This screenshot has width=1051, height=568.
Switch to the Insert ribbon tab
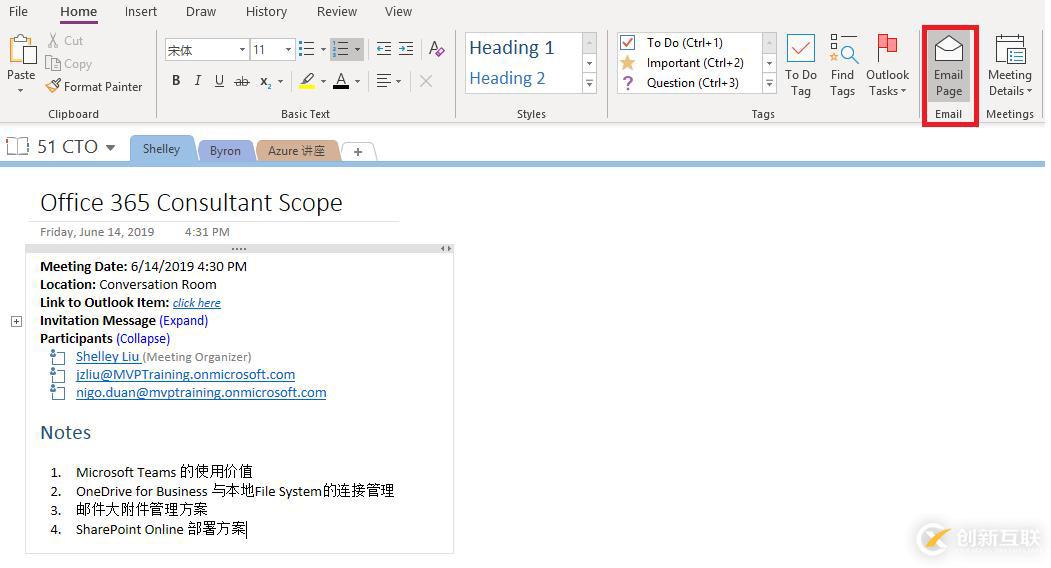click(141, 11)
